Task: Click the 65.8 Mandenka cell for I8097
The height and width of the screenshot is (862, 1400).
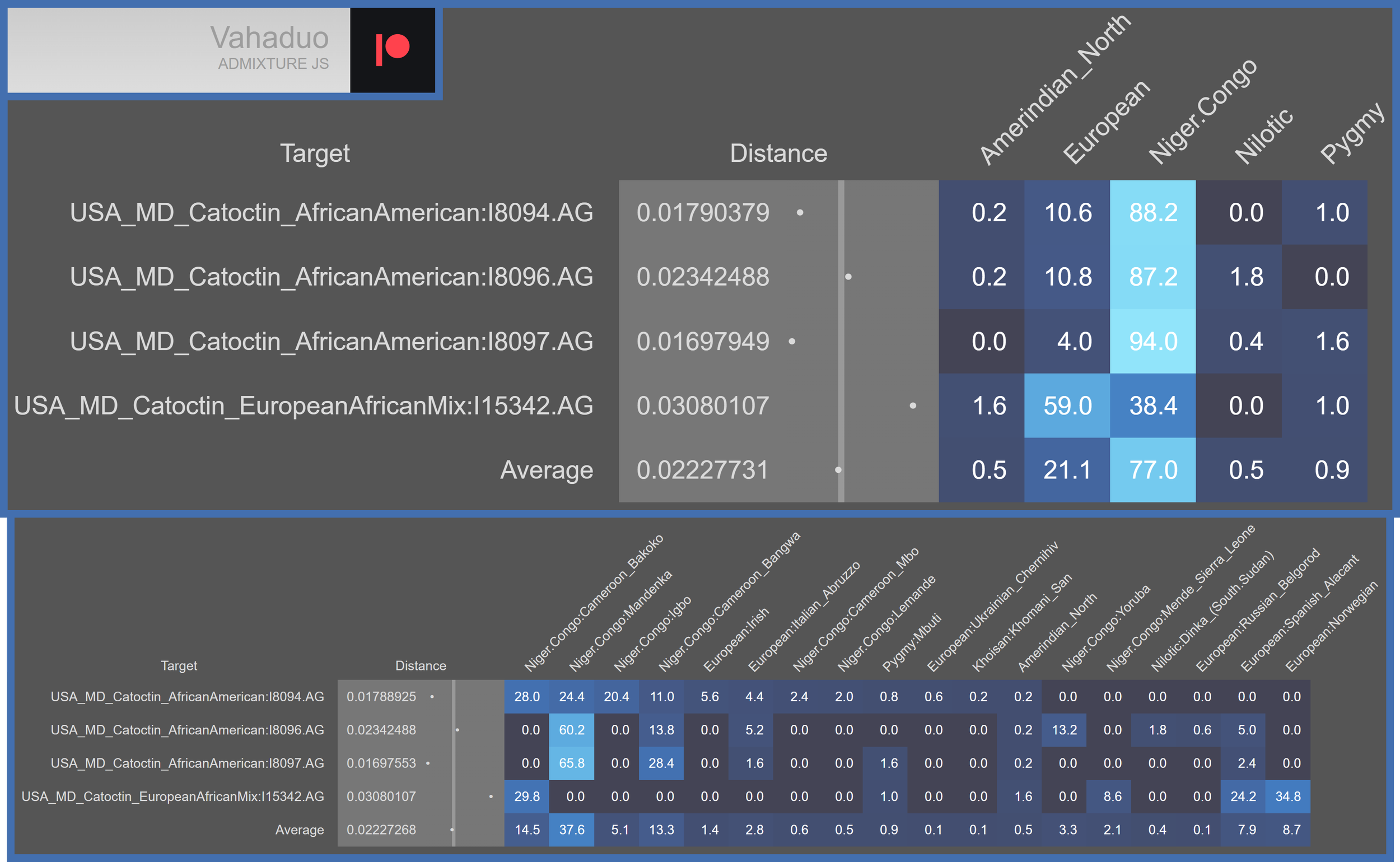Action: coord(571,763)
